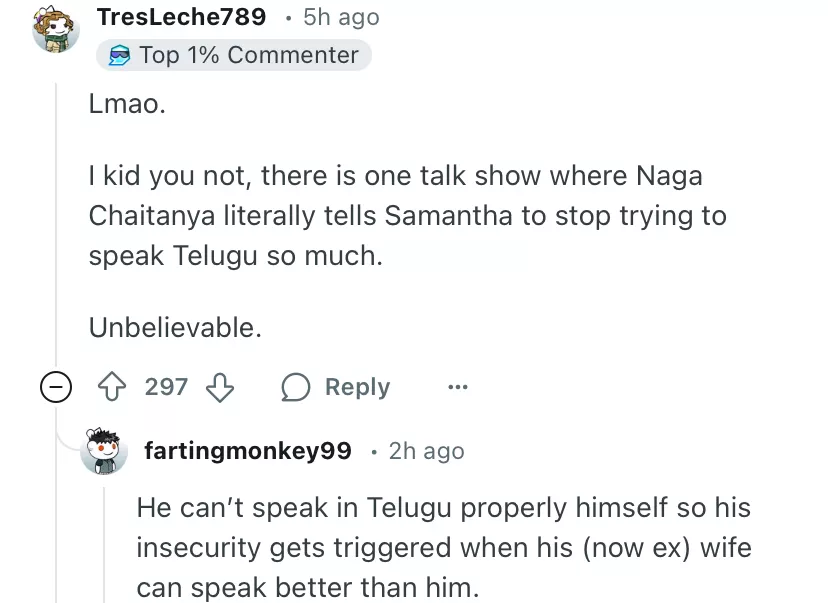Open the 2h ago timestamp permalink
Image resolution: width=828 pixels, height=603 pixels.
(x=427, y=451)
